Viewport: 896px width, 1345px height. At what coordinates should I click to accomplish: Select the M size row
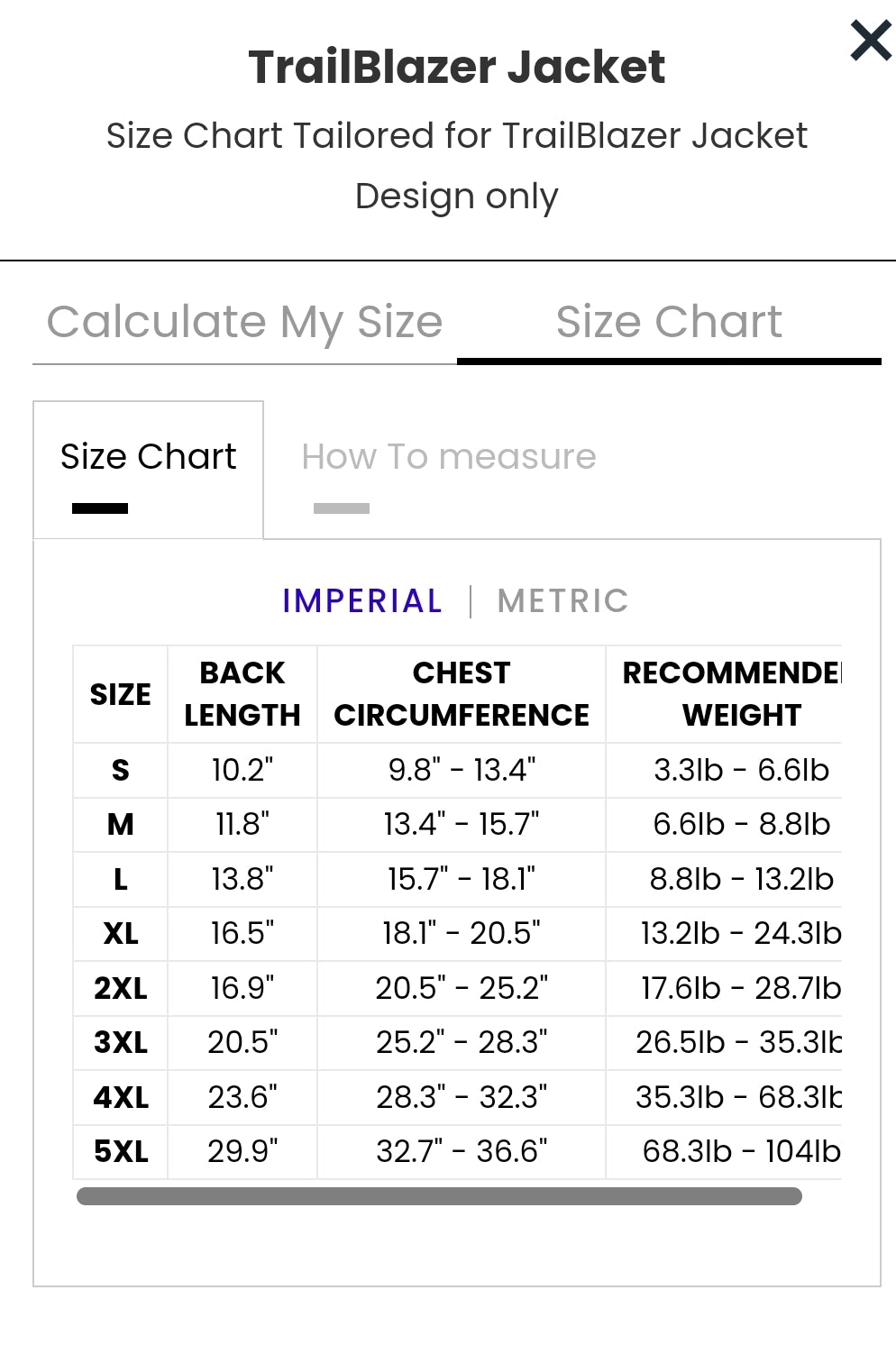[120, 824]
